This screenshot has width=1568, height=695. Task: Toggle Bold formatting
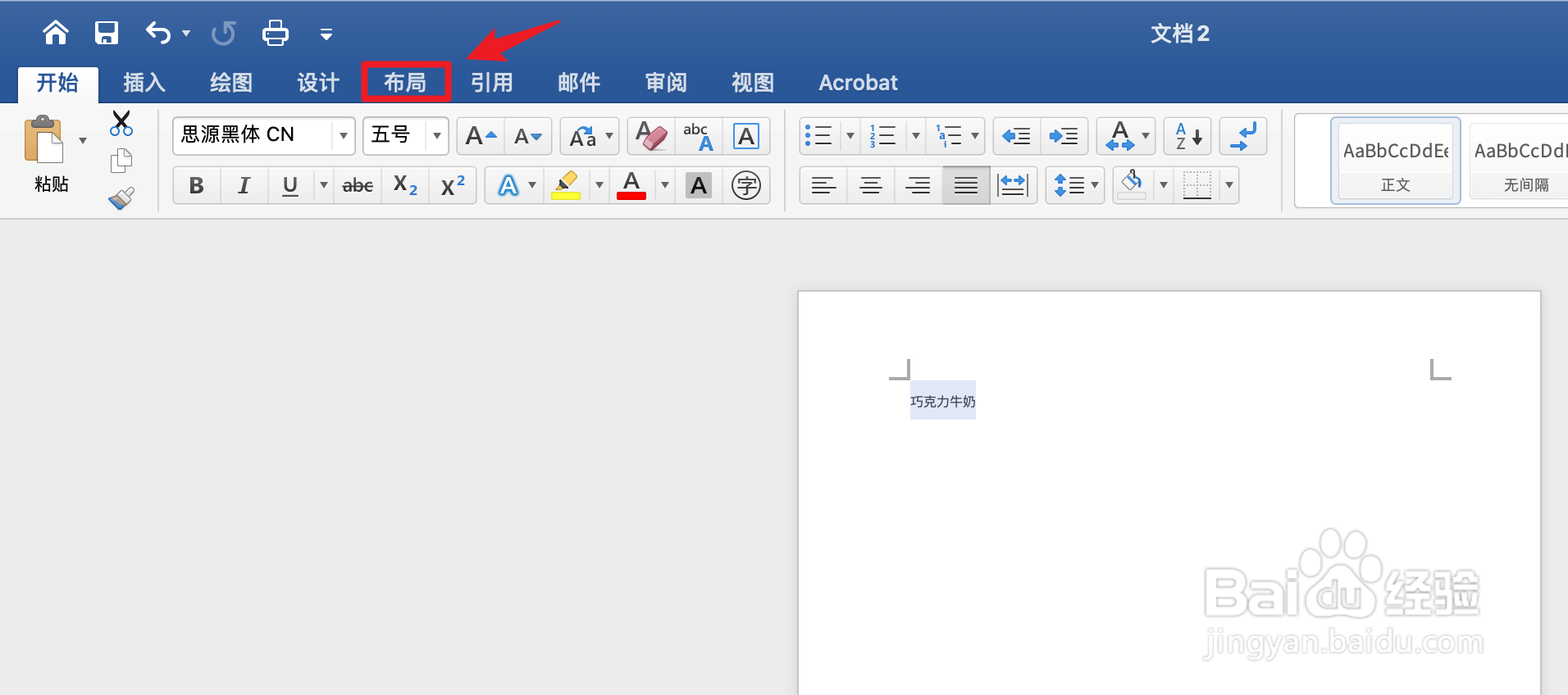[x=197, y=185]
